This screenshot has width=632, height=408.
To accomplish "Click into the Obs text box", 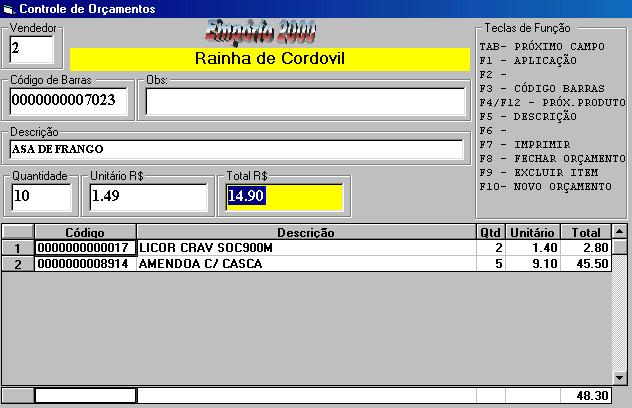I will tap(305, 101).
